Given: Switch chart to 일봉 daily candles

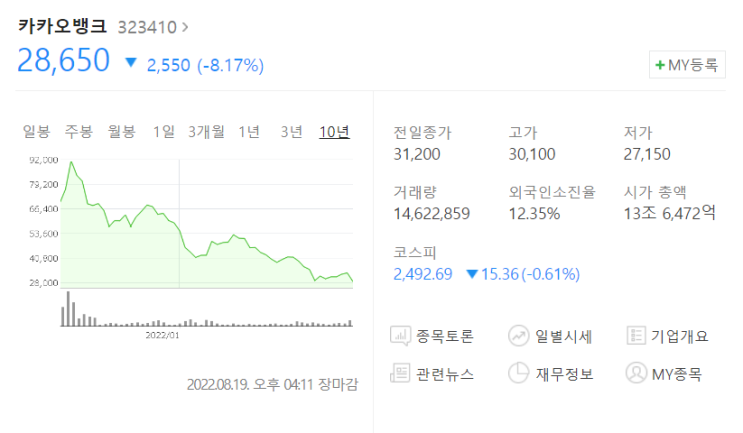Looking at the screenshot, I should (x=36, y=131).
